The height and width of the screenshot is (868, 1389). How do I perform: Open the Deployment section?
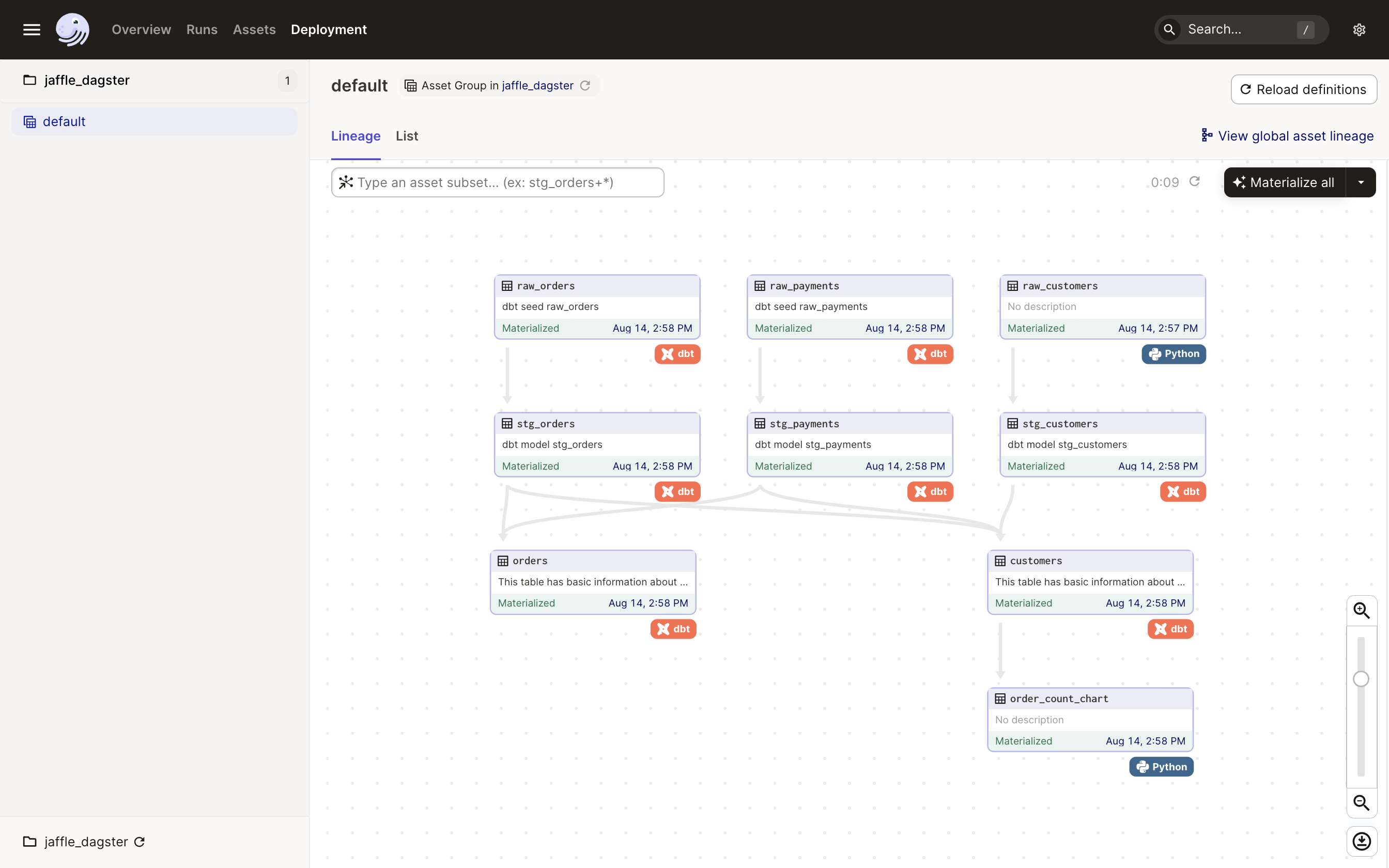click(328, 29)
